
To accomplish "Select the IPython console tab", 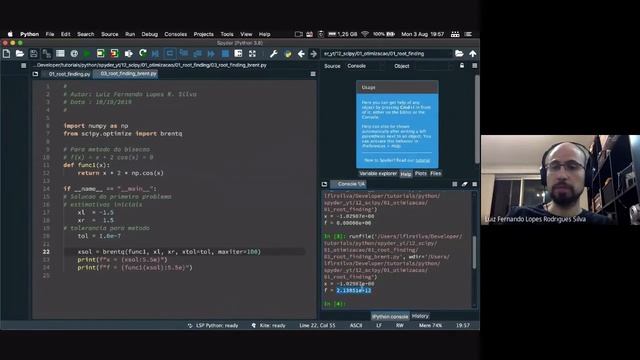I will (x=390, y=316).
